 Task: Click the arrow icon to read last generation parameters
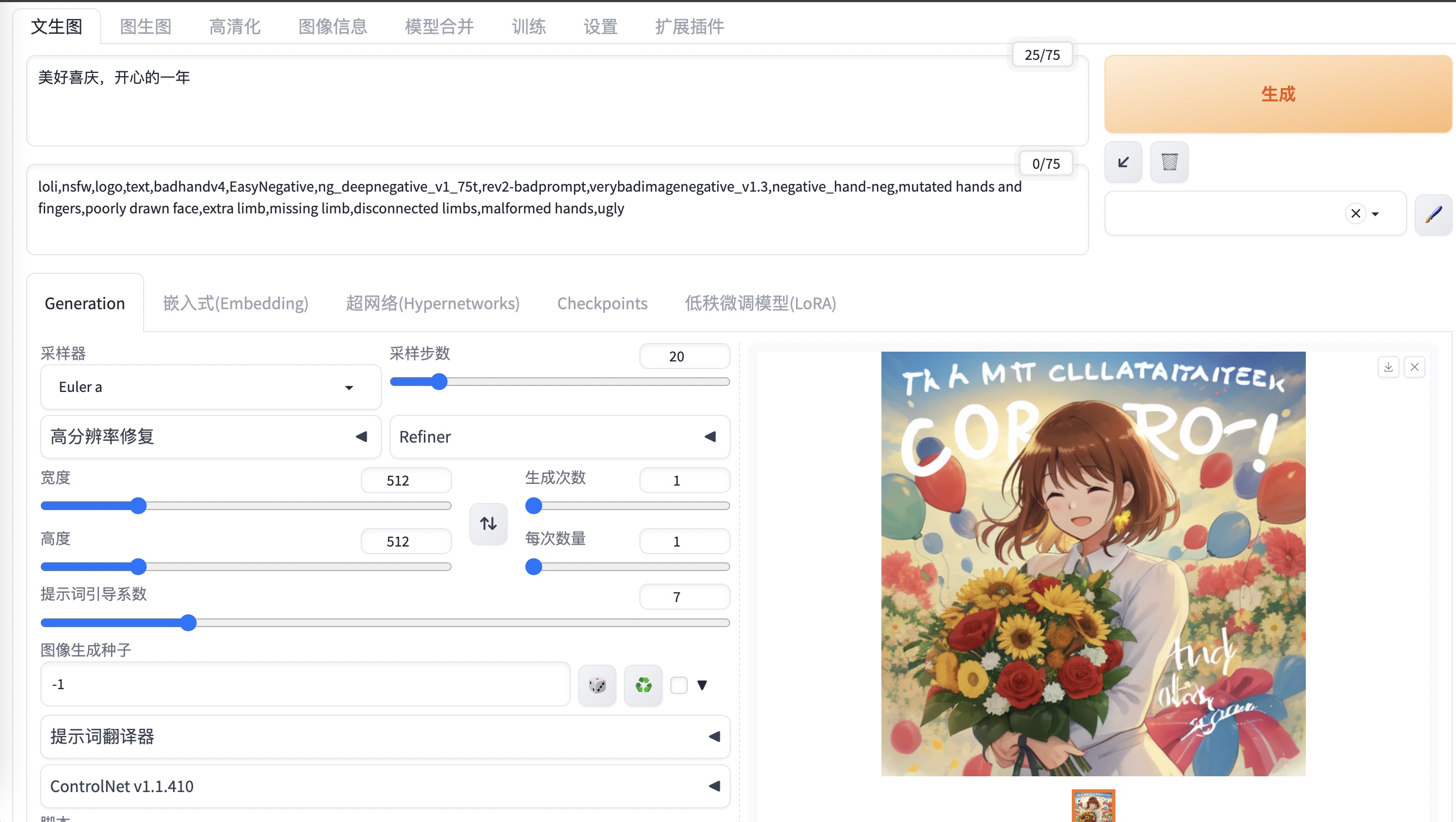(x=1123, y=162)
